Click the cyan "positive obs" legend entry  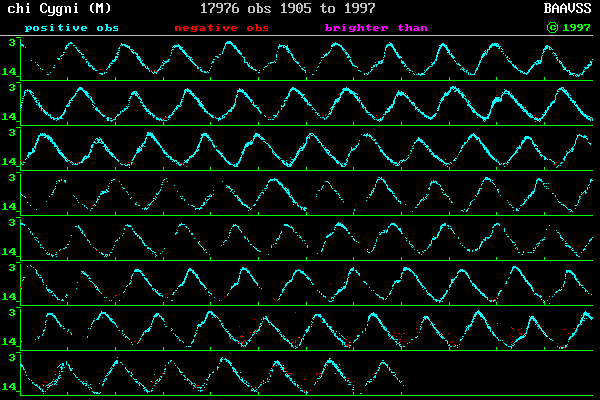click(x=72, y=27)
